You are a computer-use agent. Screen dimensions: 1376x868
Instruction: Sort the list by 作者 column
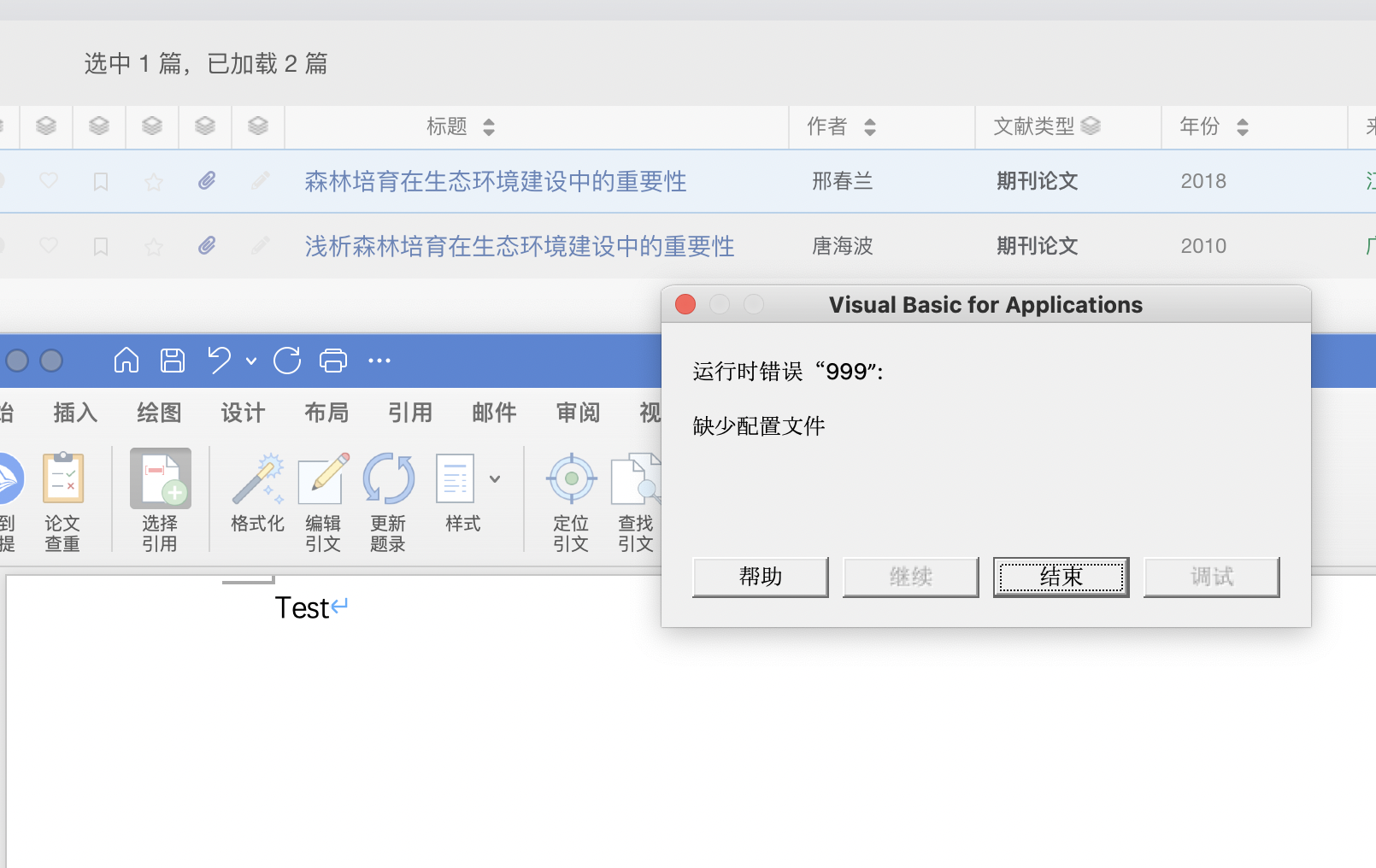870,127
